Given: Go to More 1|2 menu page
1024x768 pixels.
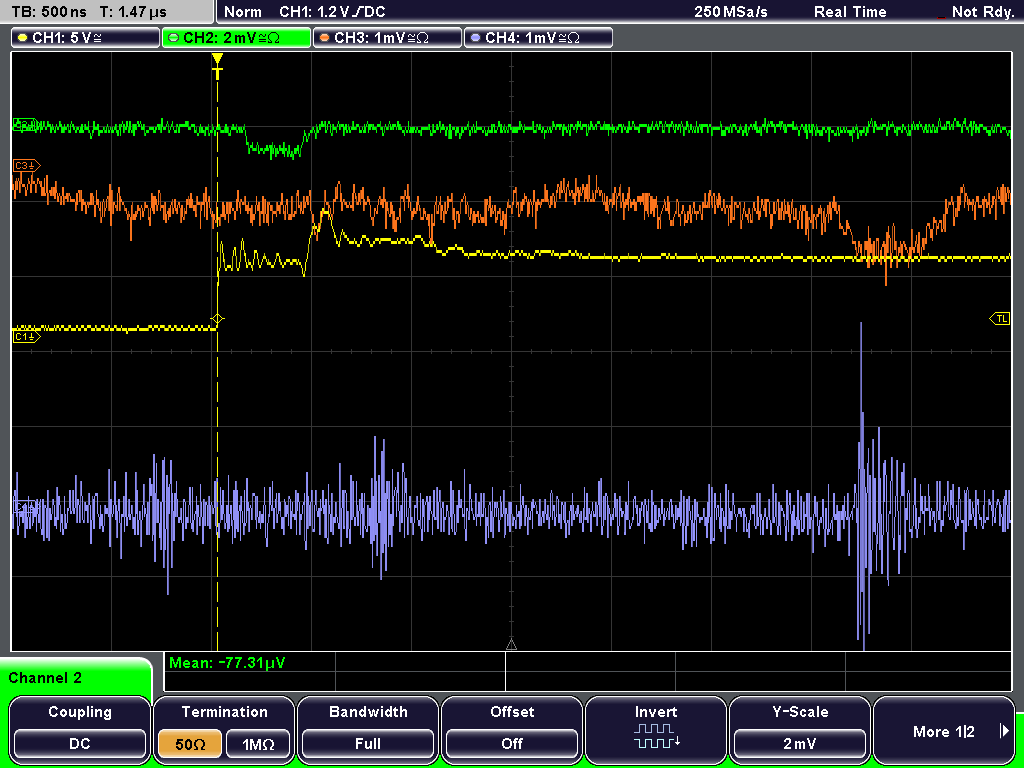Looking at the screenshot, I should (x=944, y=731).
